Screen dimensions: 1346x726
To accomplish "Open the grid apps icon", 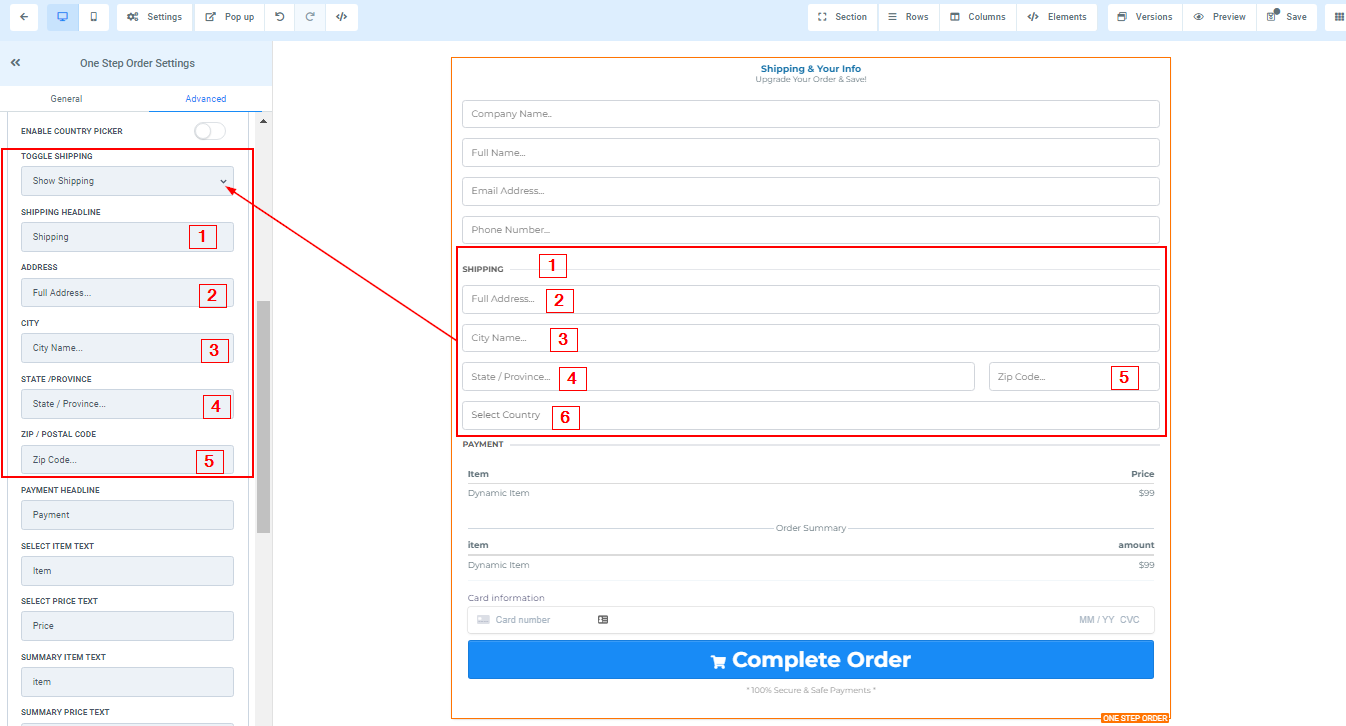I will coord(1338,17).
